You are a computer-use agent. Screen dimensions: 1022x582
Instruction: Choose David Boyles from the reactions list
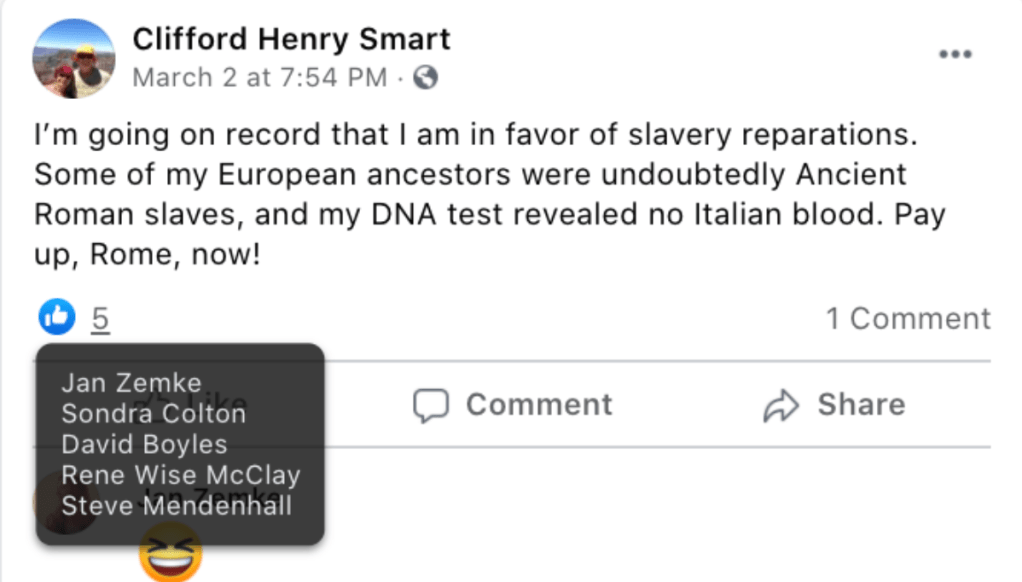point(144,444)
